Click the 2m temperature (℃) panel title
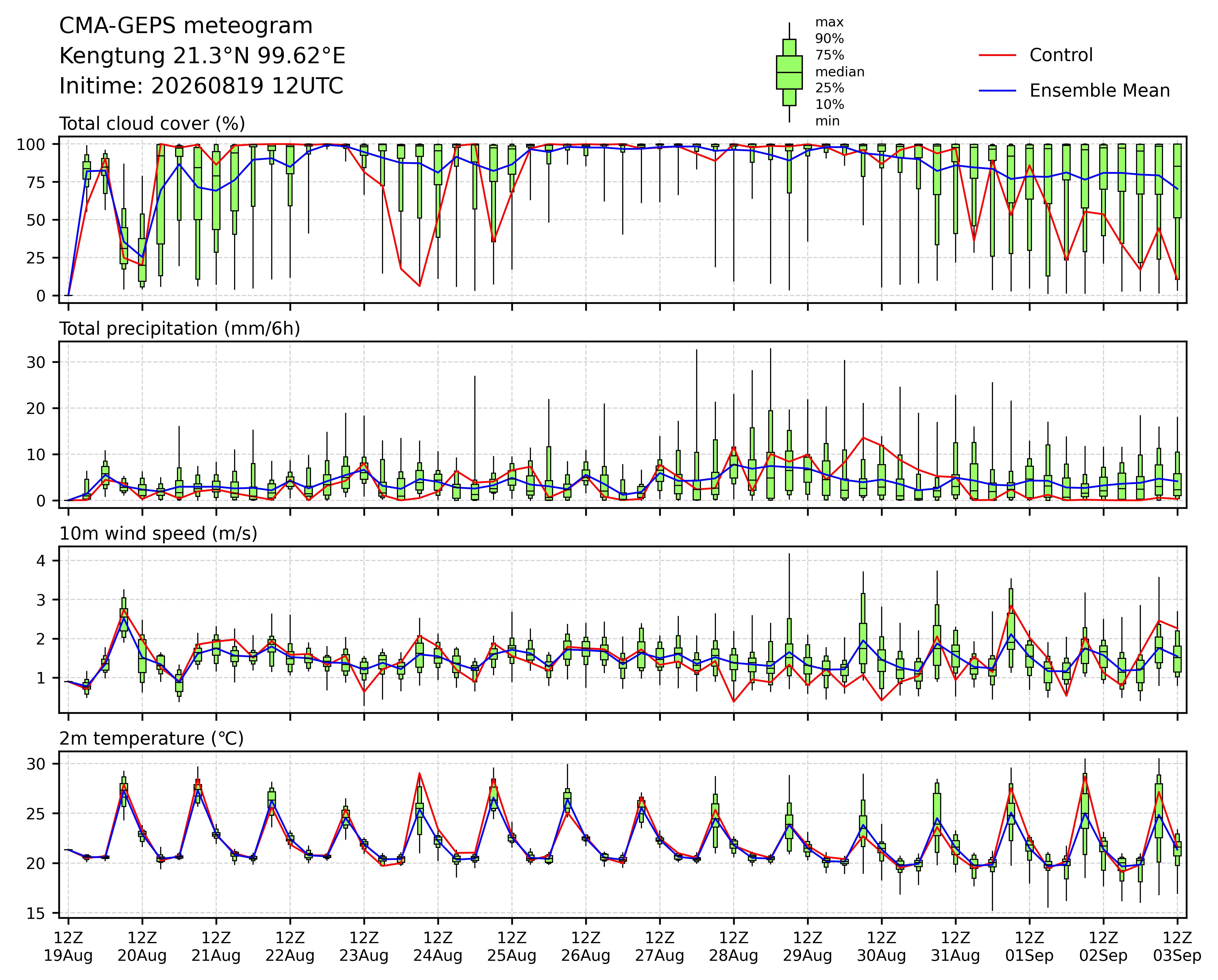This screenshot has height=980, width=1218. click(x=151, y=739)
